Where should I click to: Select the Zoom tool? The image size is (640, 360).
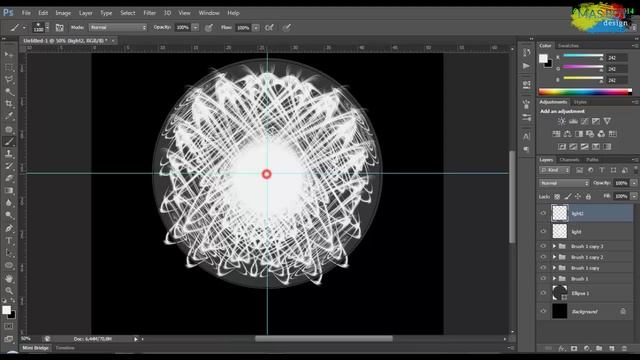click(9, 291)
